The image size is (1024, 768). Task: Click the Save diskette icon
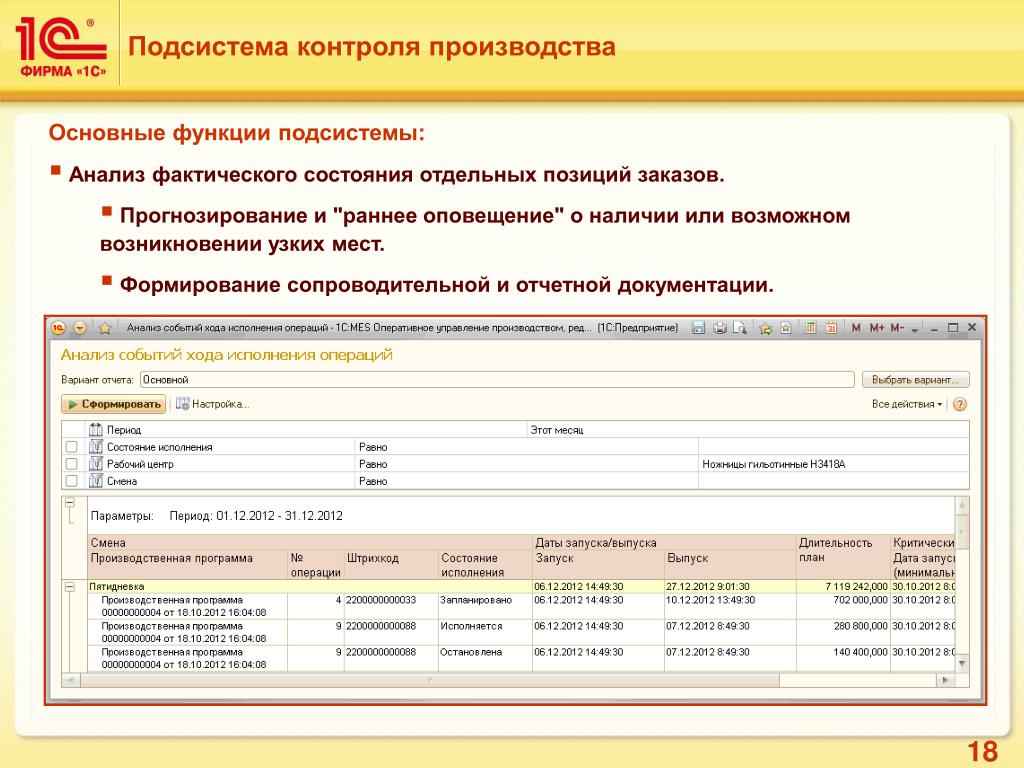698,328
